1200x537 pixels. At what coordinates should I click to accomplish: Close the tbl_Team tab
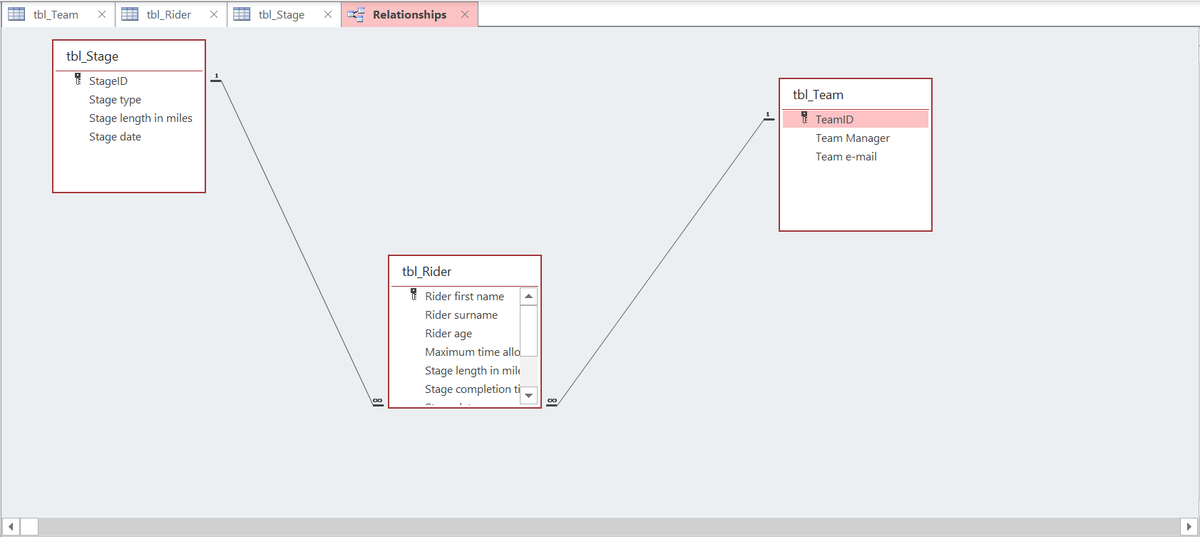click(x=102, y=15)
